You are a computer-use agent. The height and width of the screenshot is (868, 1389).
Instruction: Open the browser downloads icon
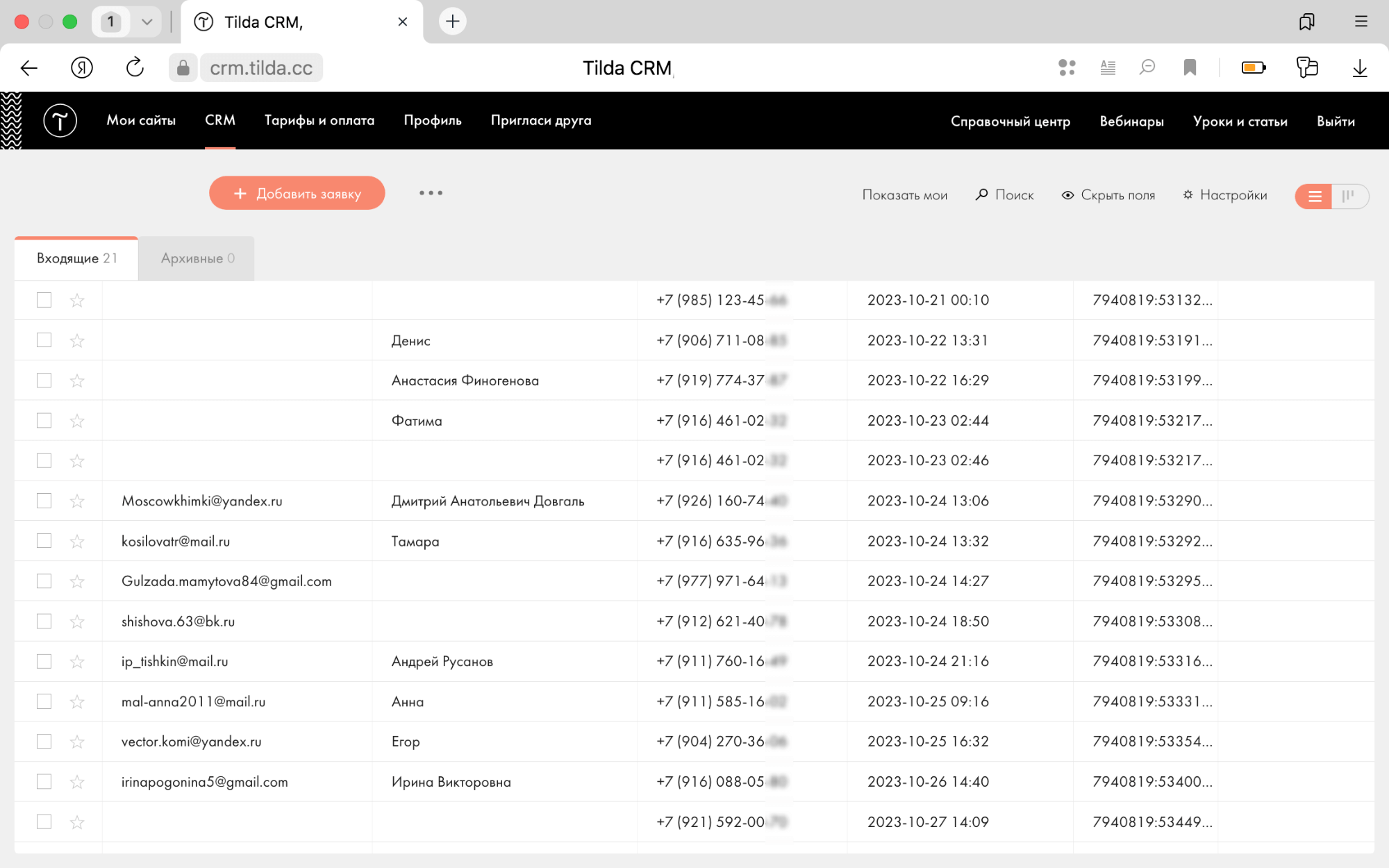[1360, 67]
